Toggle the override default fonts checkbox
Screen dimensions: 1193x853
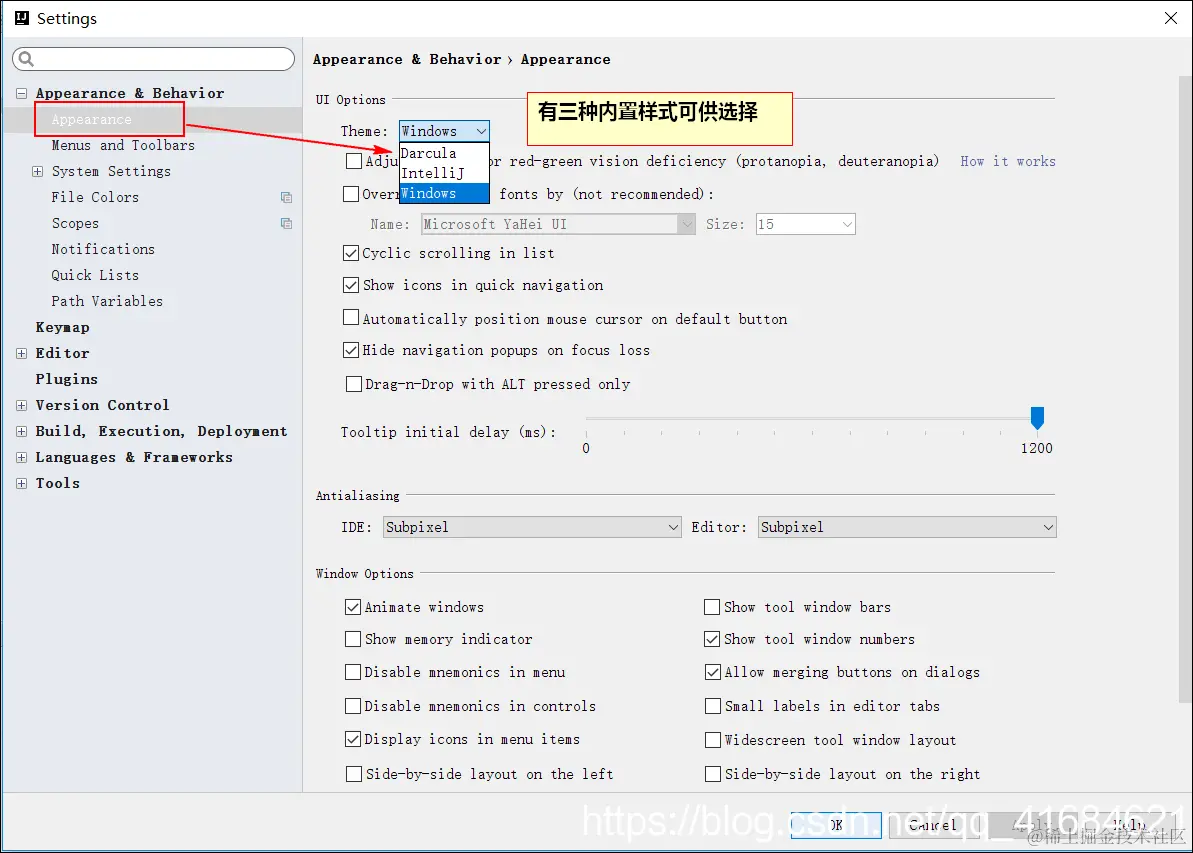pyautogui.click(x=351, y=194)
